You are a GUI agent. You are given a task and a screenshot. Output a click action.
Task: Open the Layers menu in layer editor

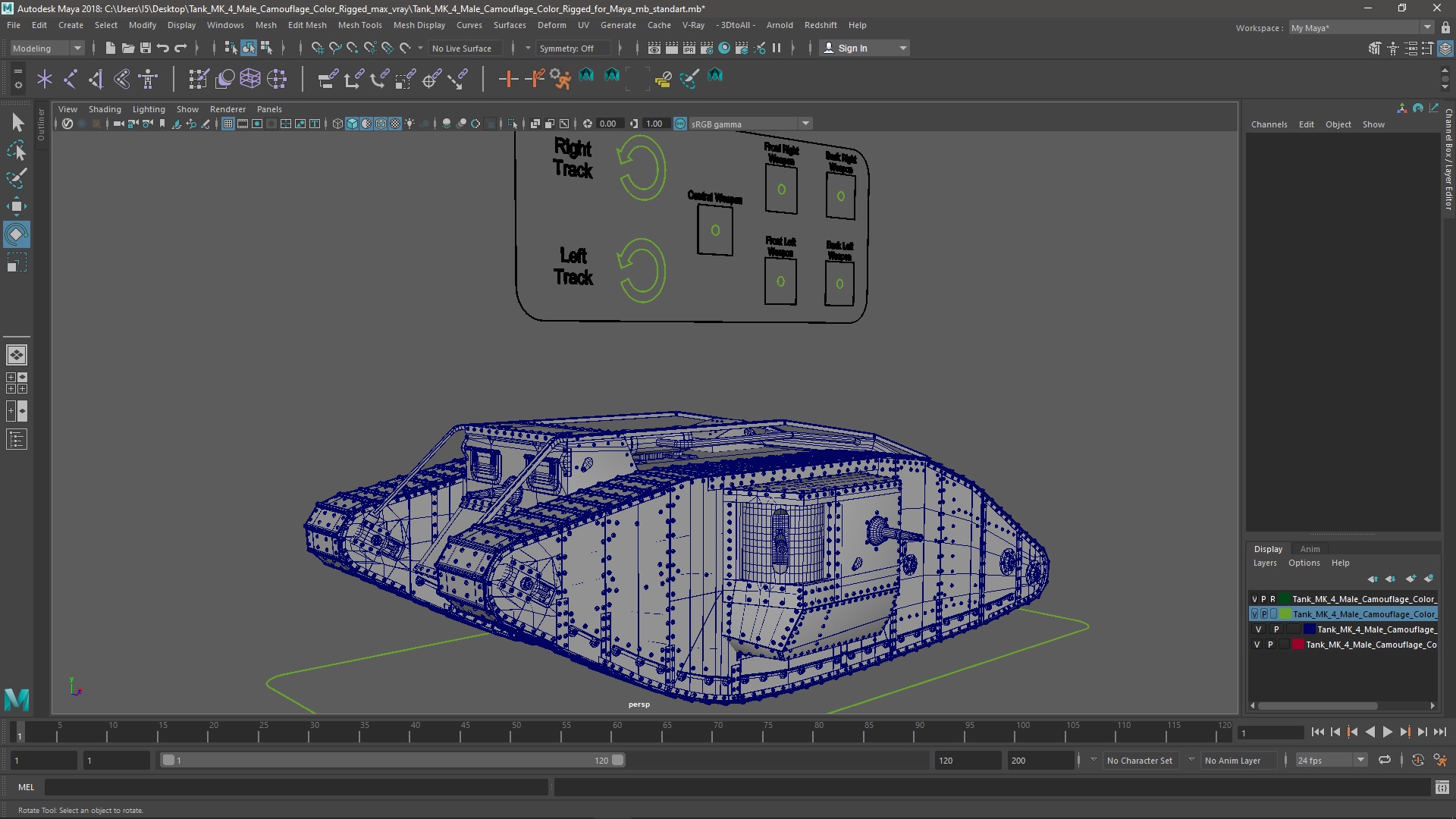(x=1264, y=563)
